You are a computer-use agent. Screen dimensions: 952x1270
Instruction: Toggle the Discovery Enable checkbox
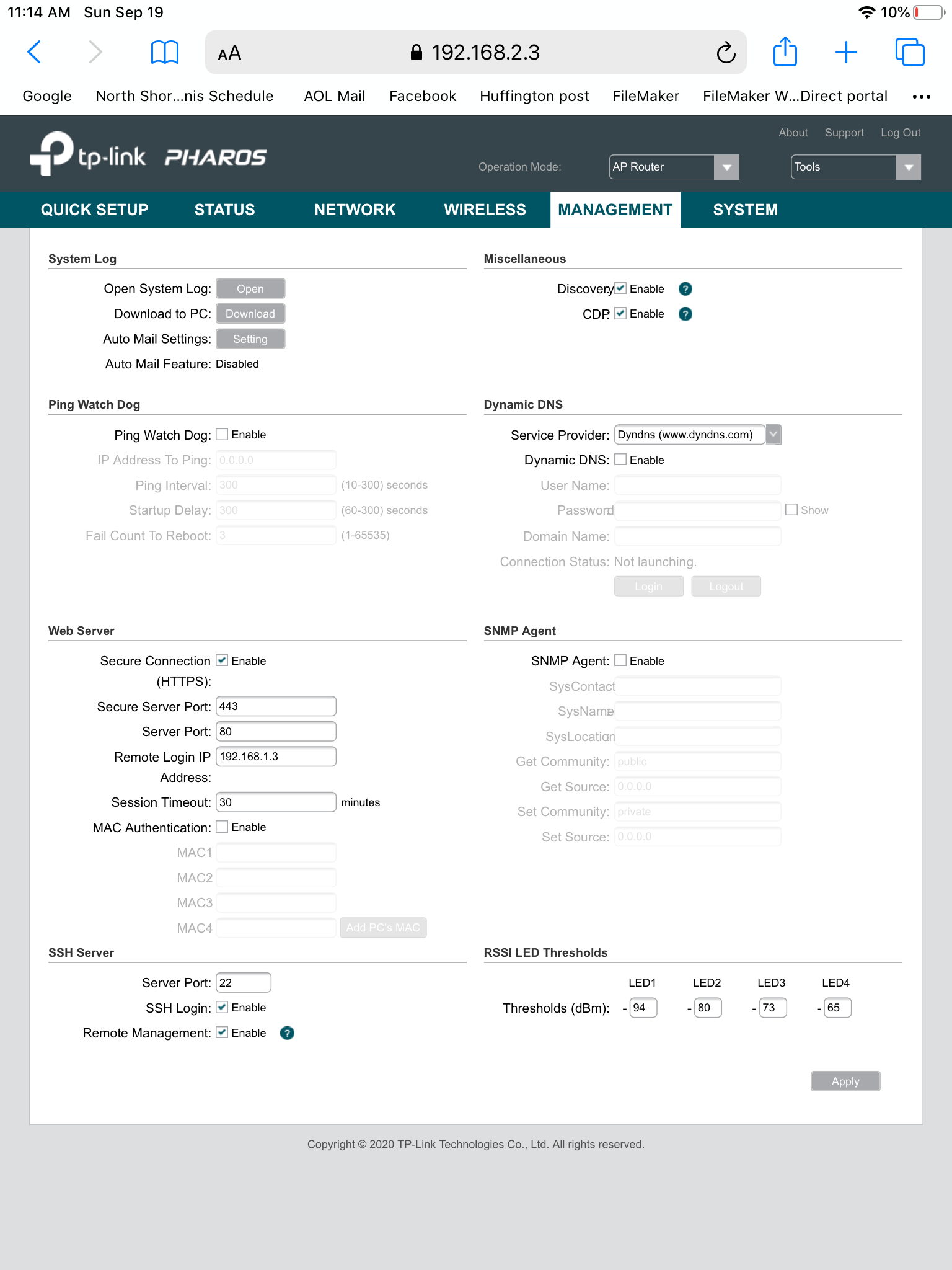tap(620, 288)
